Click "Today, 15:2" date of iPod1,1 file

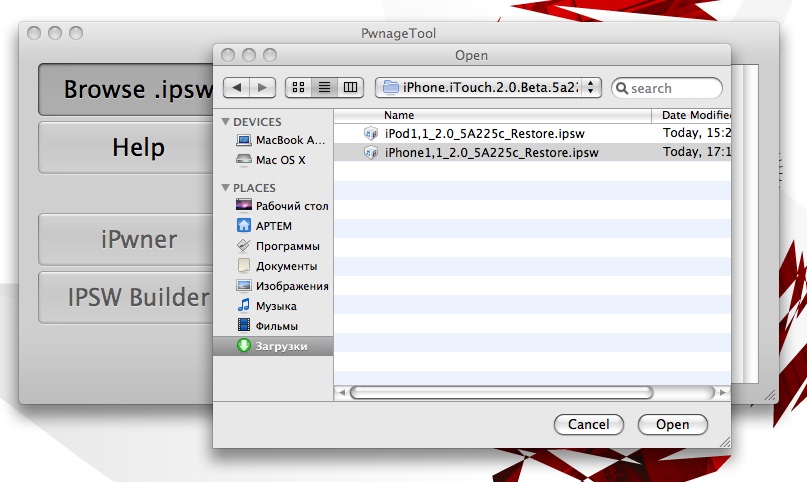697,133
